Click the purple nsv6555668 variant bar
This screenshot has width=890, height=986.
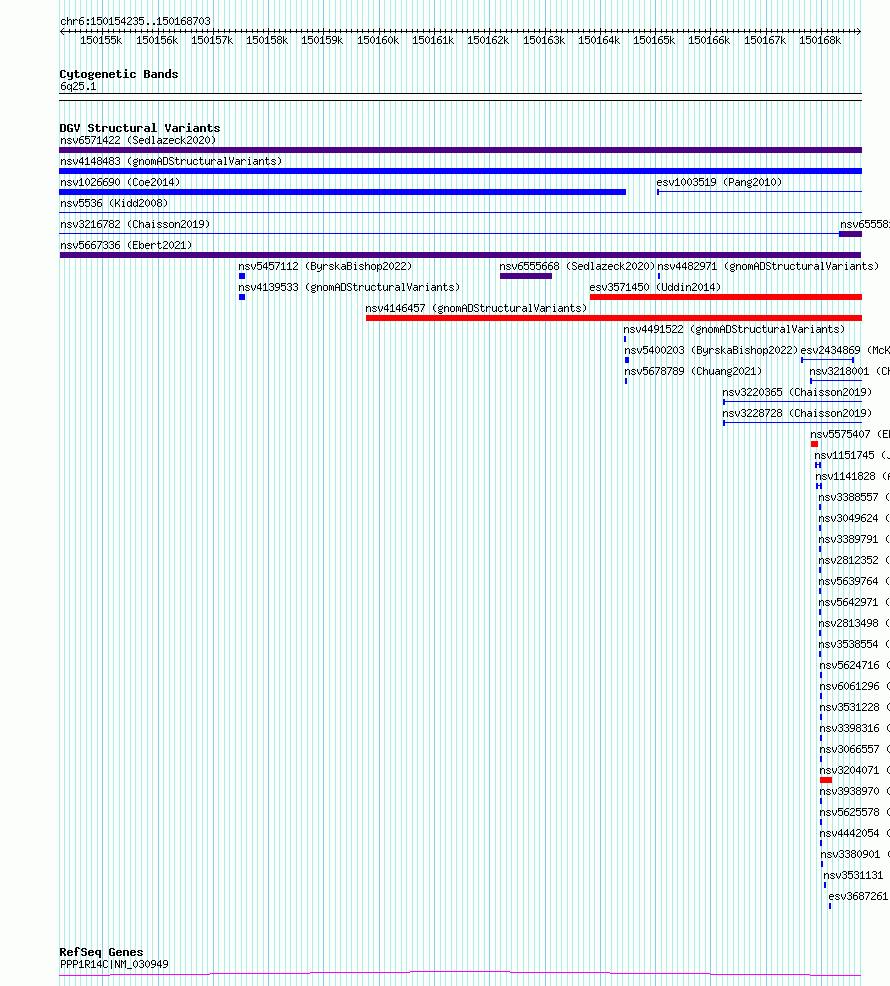pos(526,276)
